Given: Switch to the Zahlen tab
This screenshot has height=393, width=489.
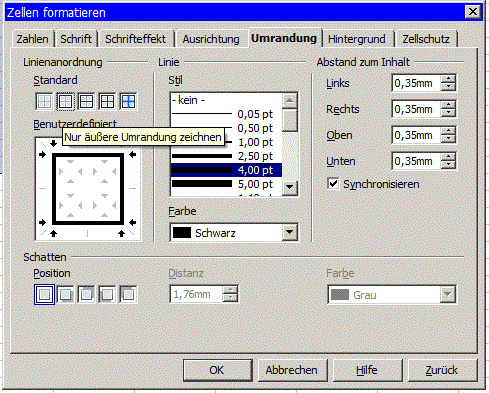Looking at the screenshot, I should pyautogui.click(x=32, y=39).
